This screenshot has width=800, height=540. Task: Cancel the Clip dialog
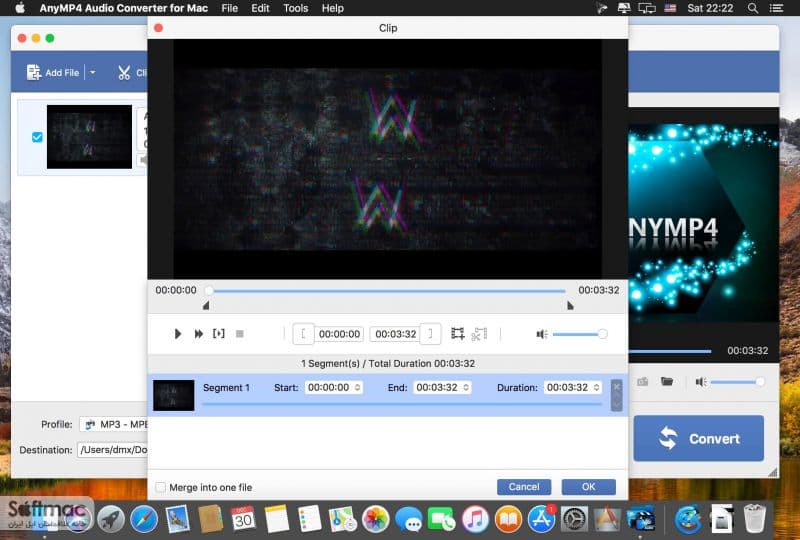pyautogui.click(x=524, y=487)
